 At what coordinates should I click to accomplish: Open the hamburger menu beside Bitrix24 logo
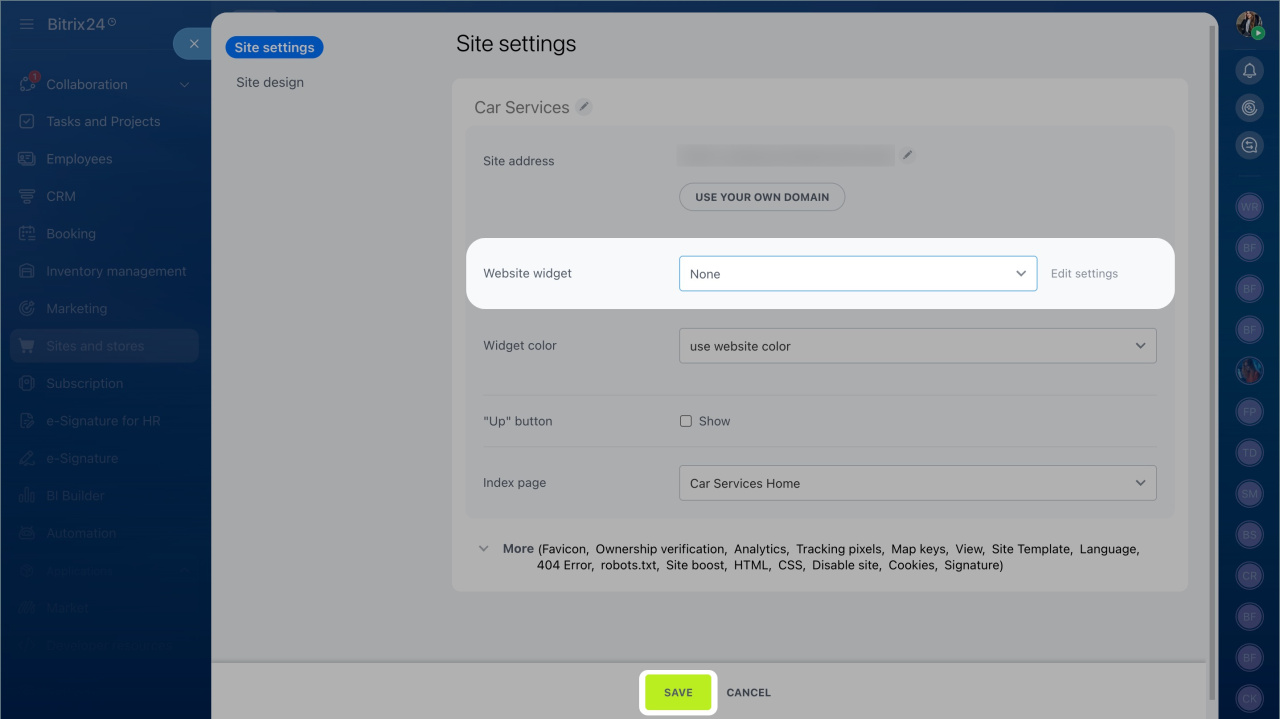tap(27, 24)
